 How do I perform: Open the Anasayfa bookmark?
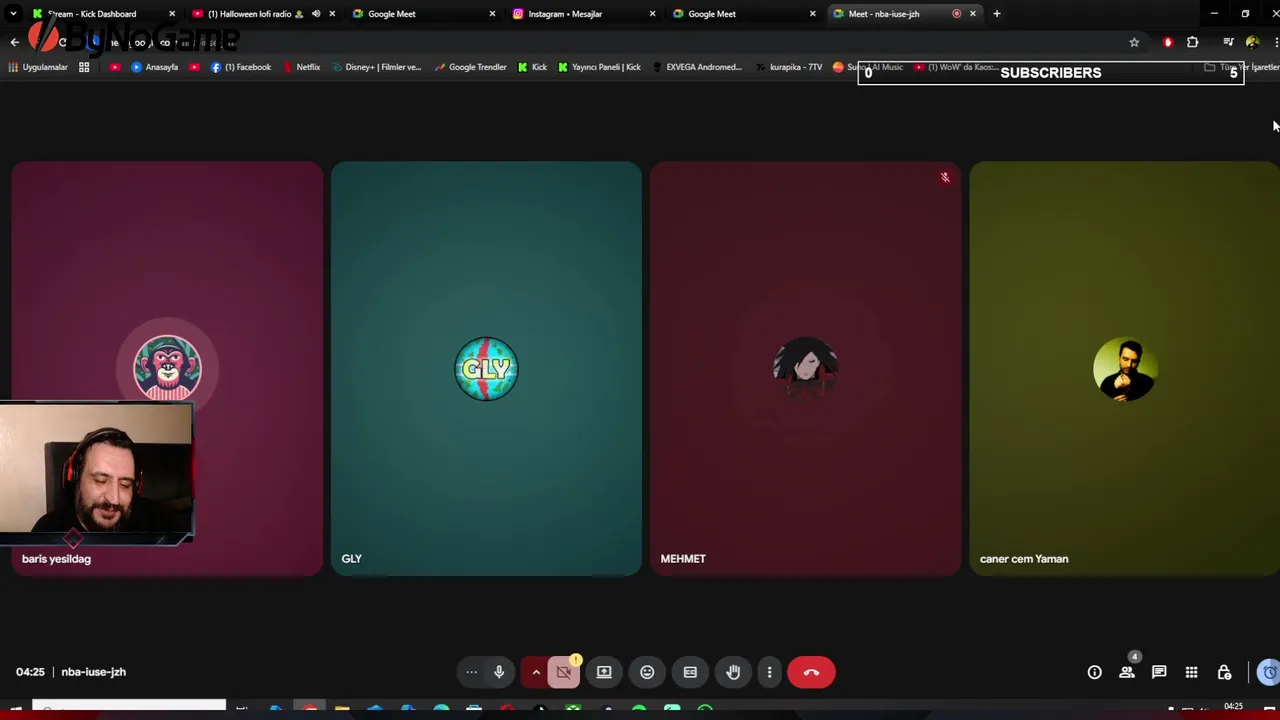pos(154,67)
